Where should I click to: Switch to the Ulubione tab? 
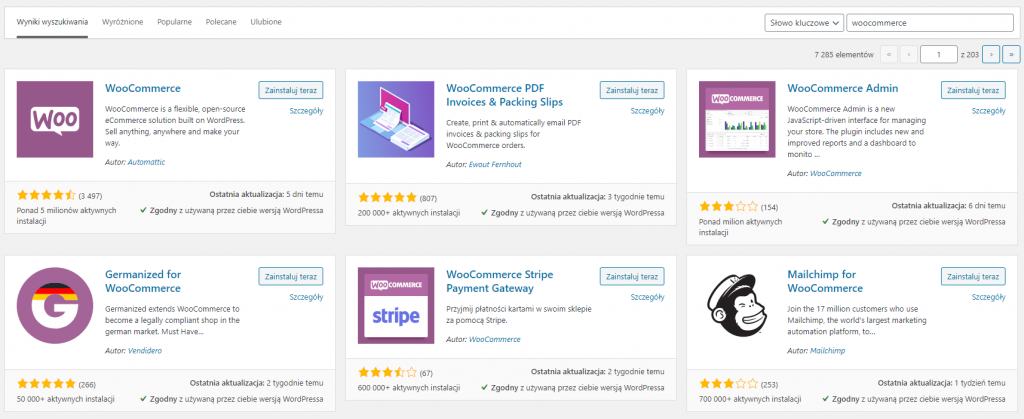coord(266,22)
